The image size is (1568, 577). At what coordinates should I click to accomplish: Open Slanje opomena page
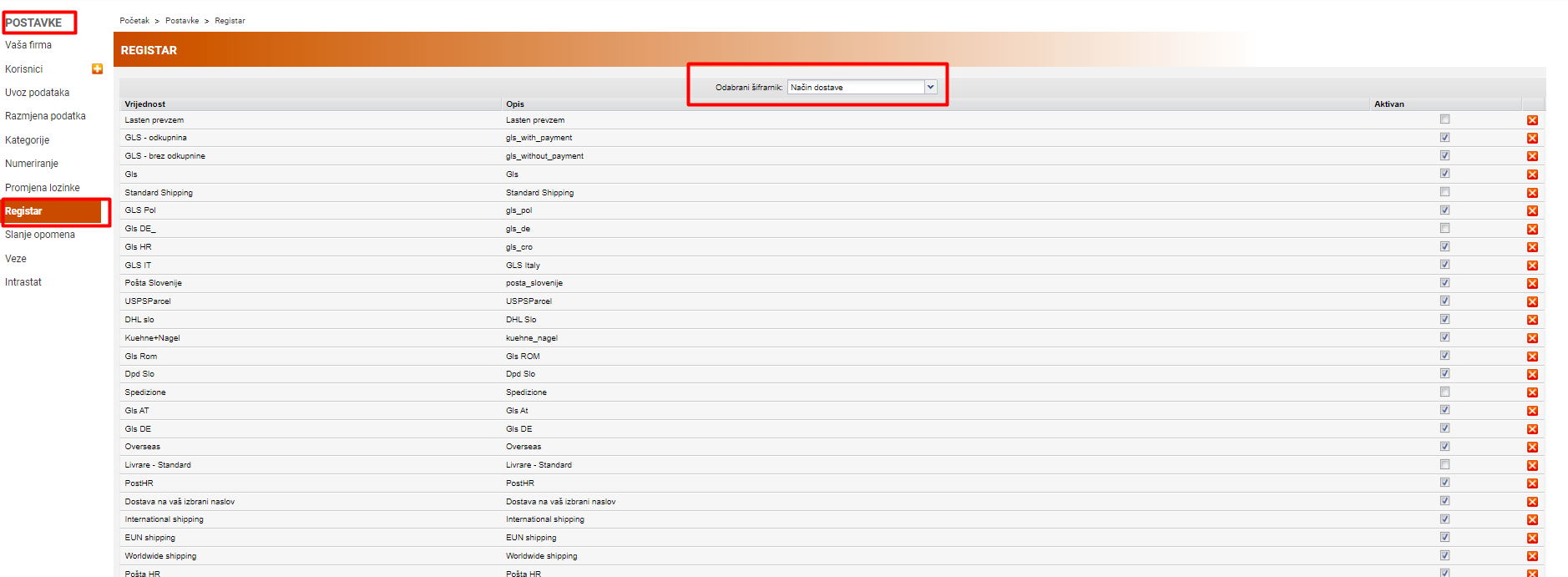[40, 235]
